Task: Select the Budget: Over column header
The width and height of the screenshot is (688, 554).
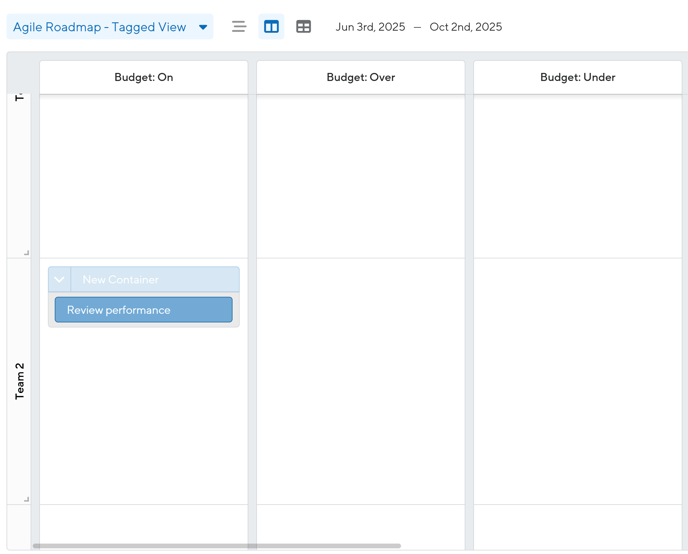Action: (x=360, y=77)
